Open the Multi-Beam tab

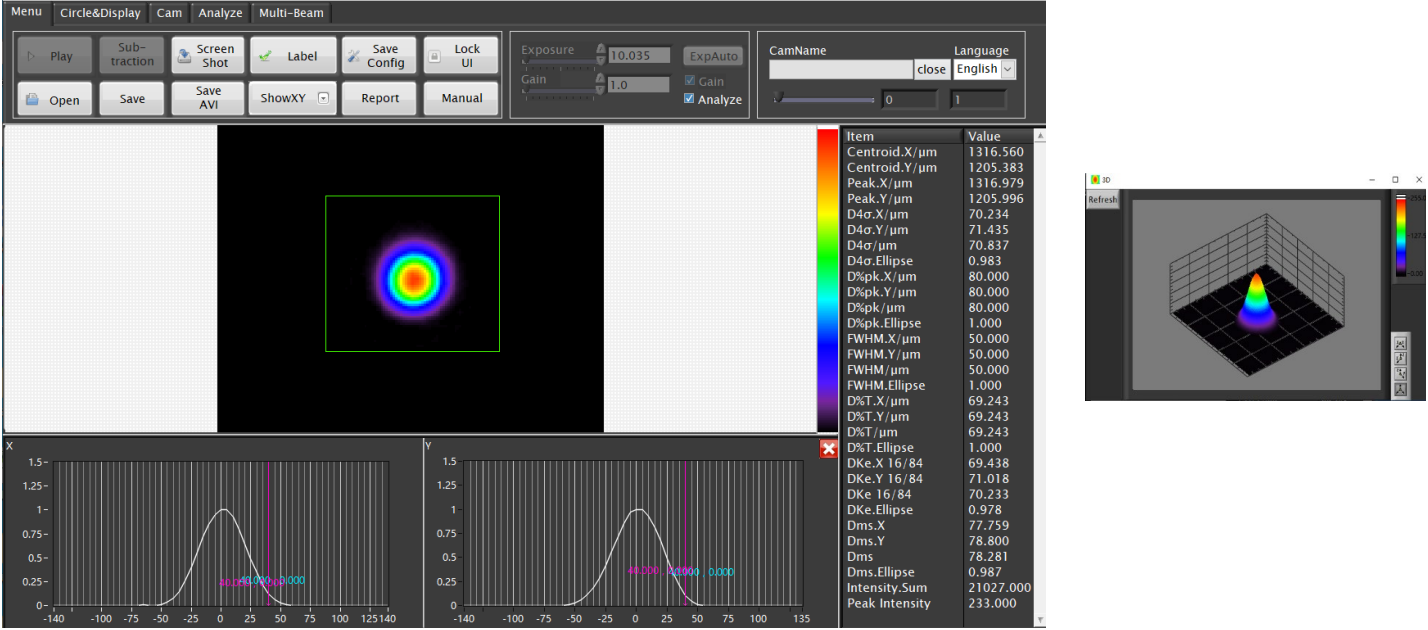click(x=290, y=13)
